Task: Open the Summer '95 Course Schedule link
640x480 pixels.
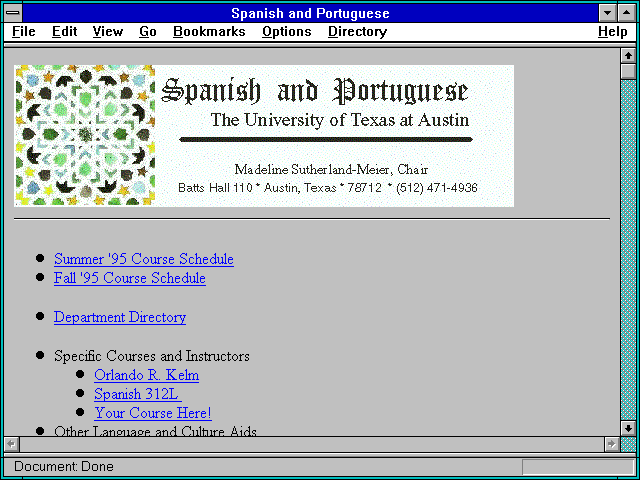Action: pyautogui.click(x=144, y=259)
